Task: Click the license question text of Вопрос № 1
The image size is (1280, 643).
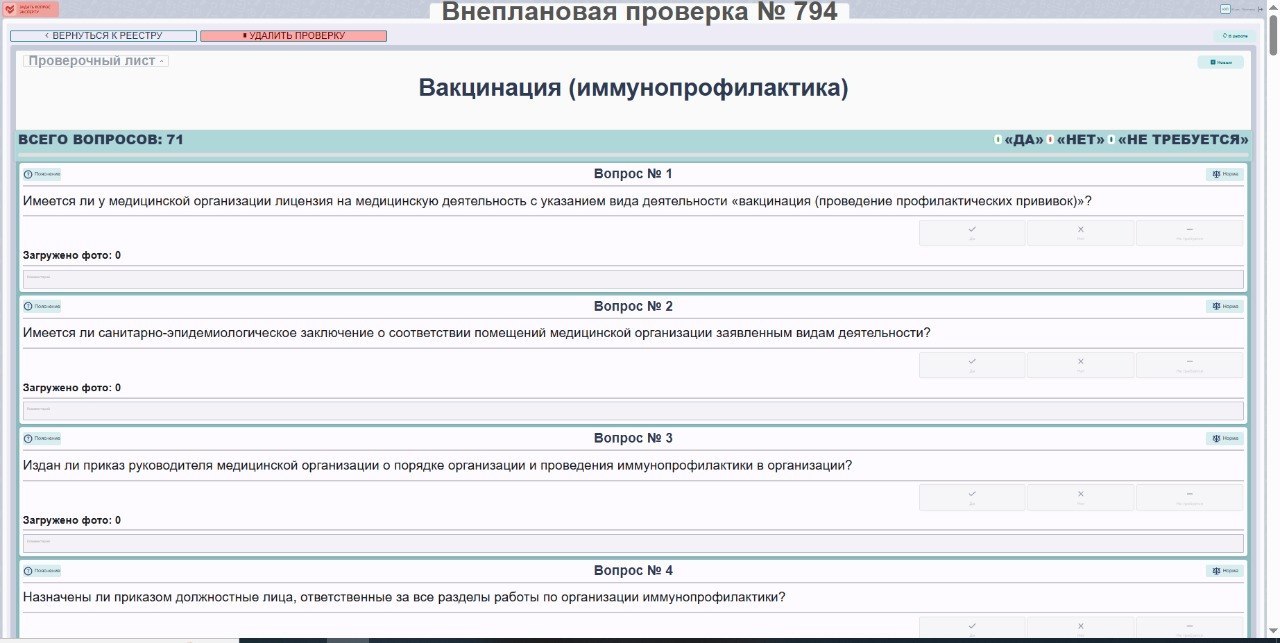Action: pos(557,201)
